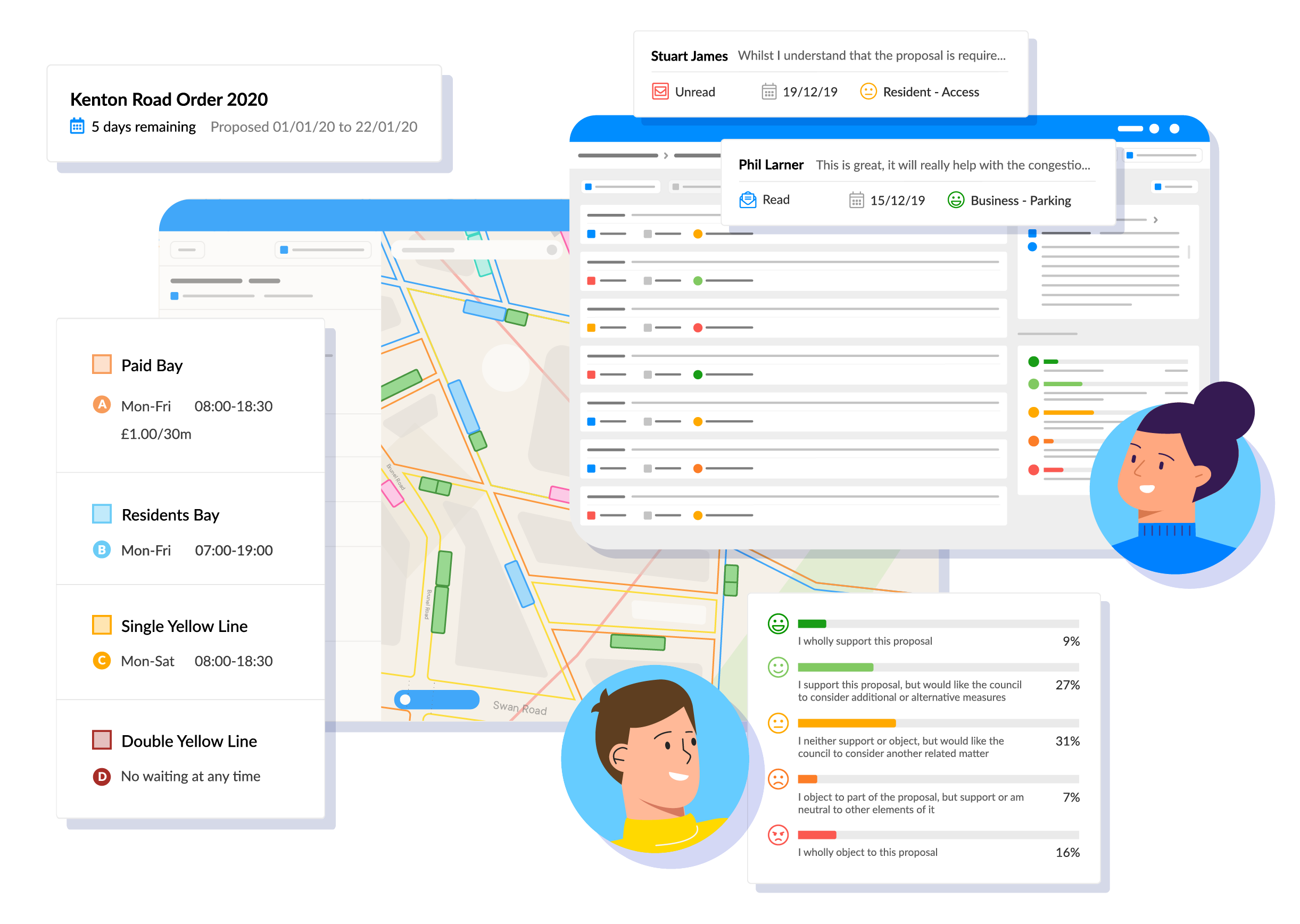Click the calendar icon next to 19/12/19
This screenshot has height=924, width=1300.
(768, 91)
